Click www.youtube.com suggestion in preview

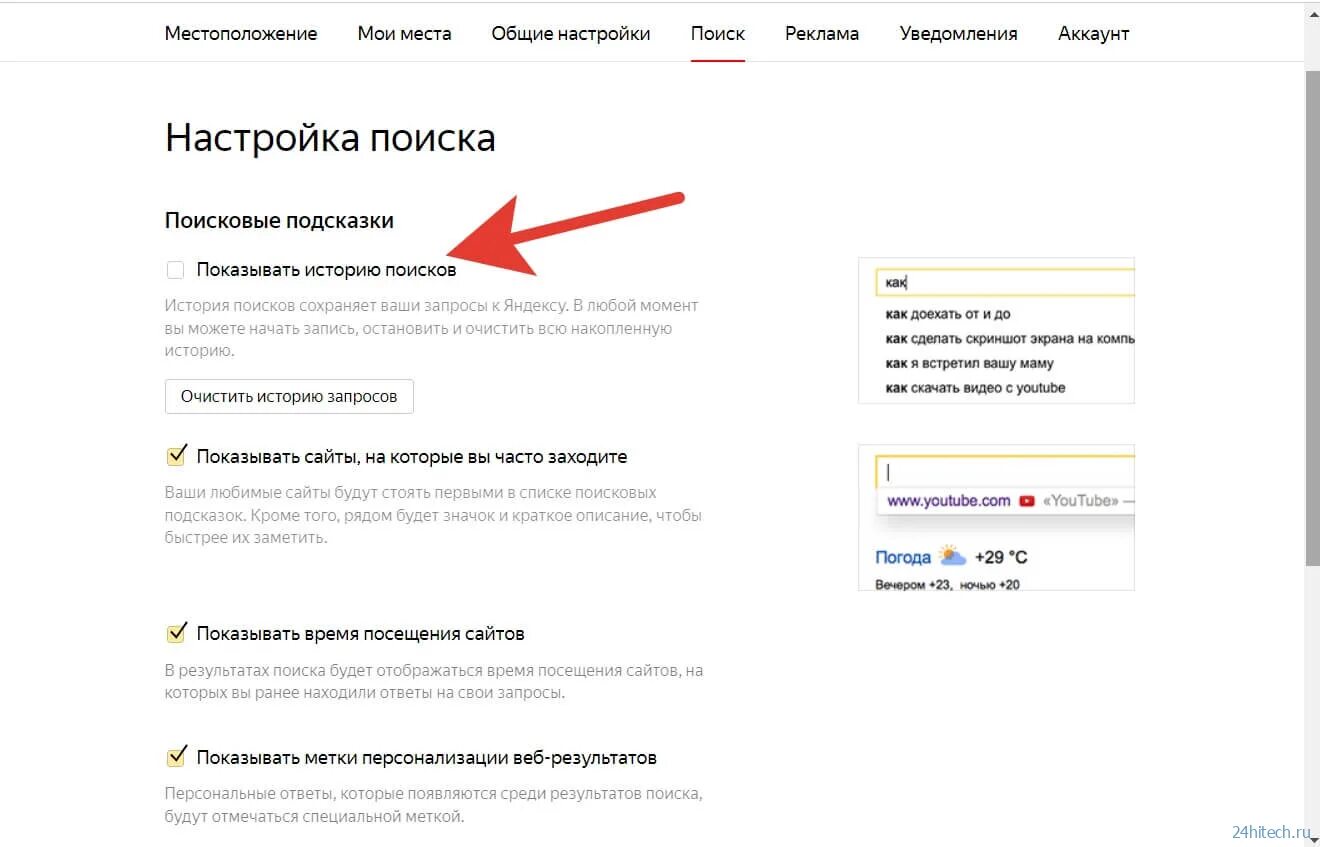pos(949,501)
